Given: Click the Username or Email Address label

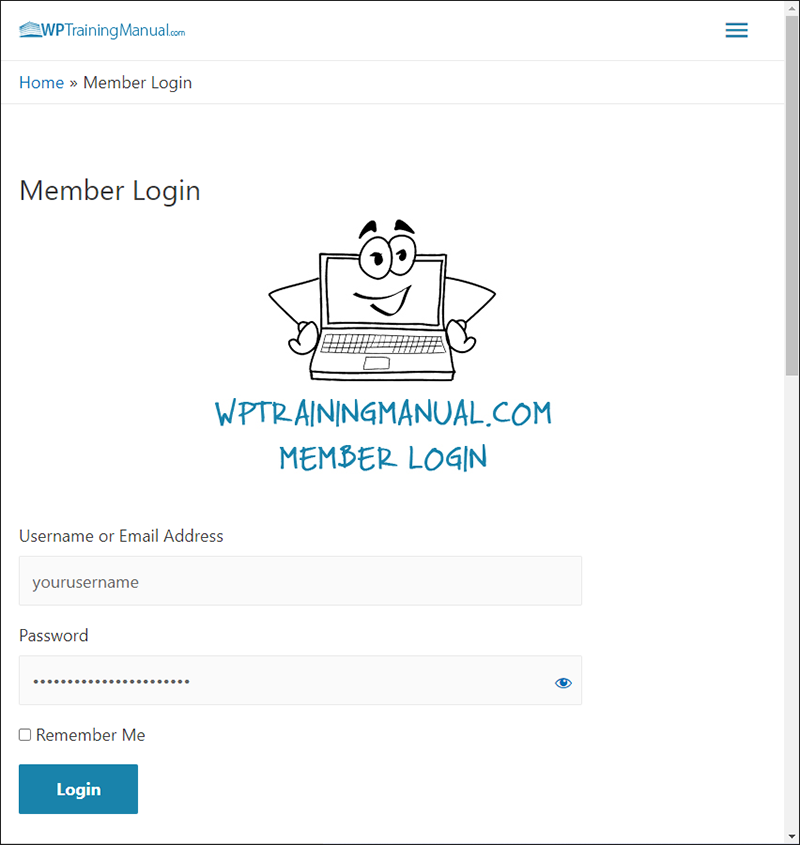Looking at the screenshot, I should tap(121, 536).
